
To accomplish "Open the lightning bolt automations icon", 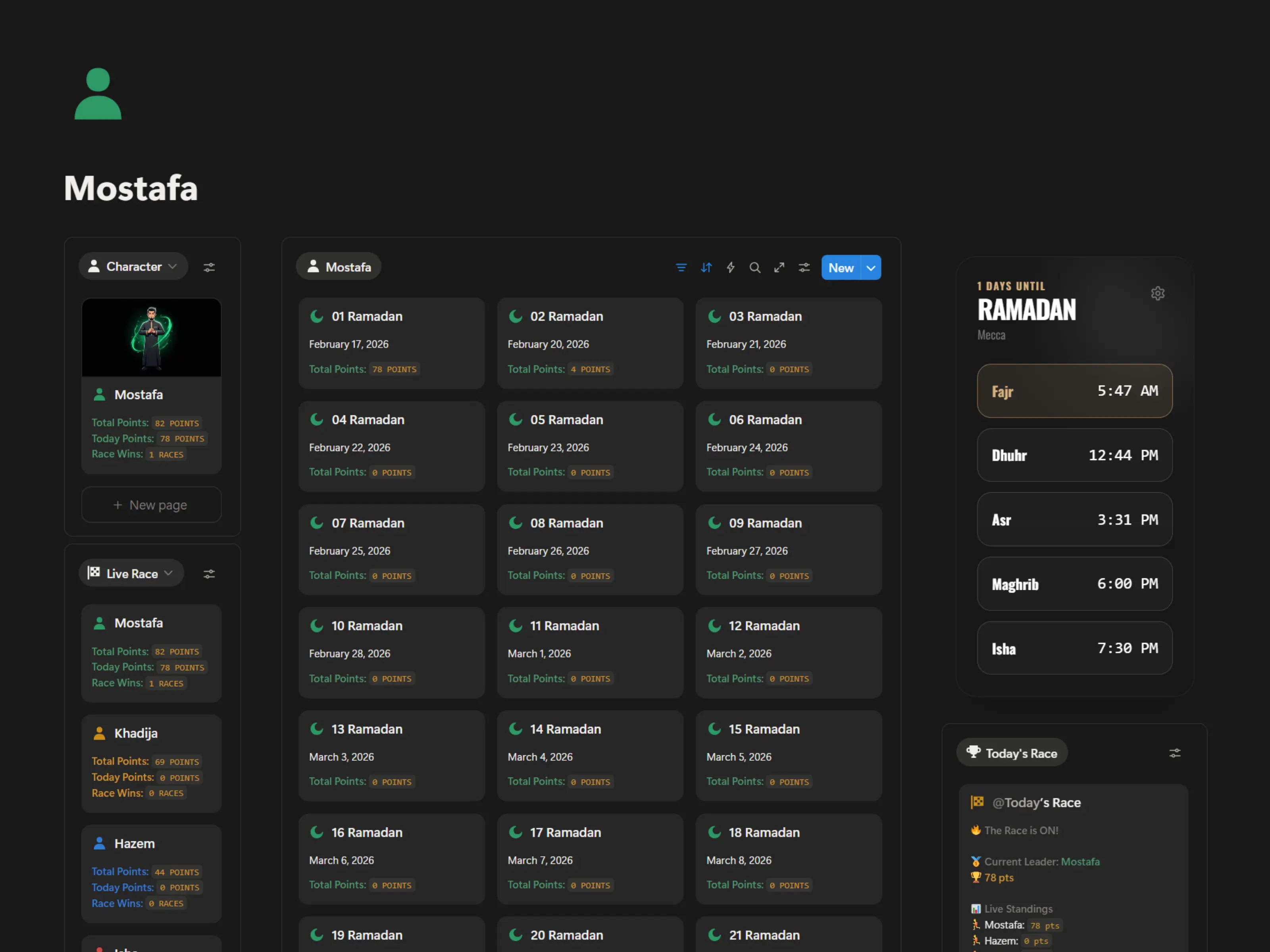I will (x=730, y=267).
